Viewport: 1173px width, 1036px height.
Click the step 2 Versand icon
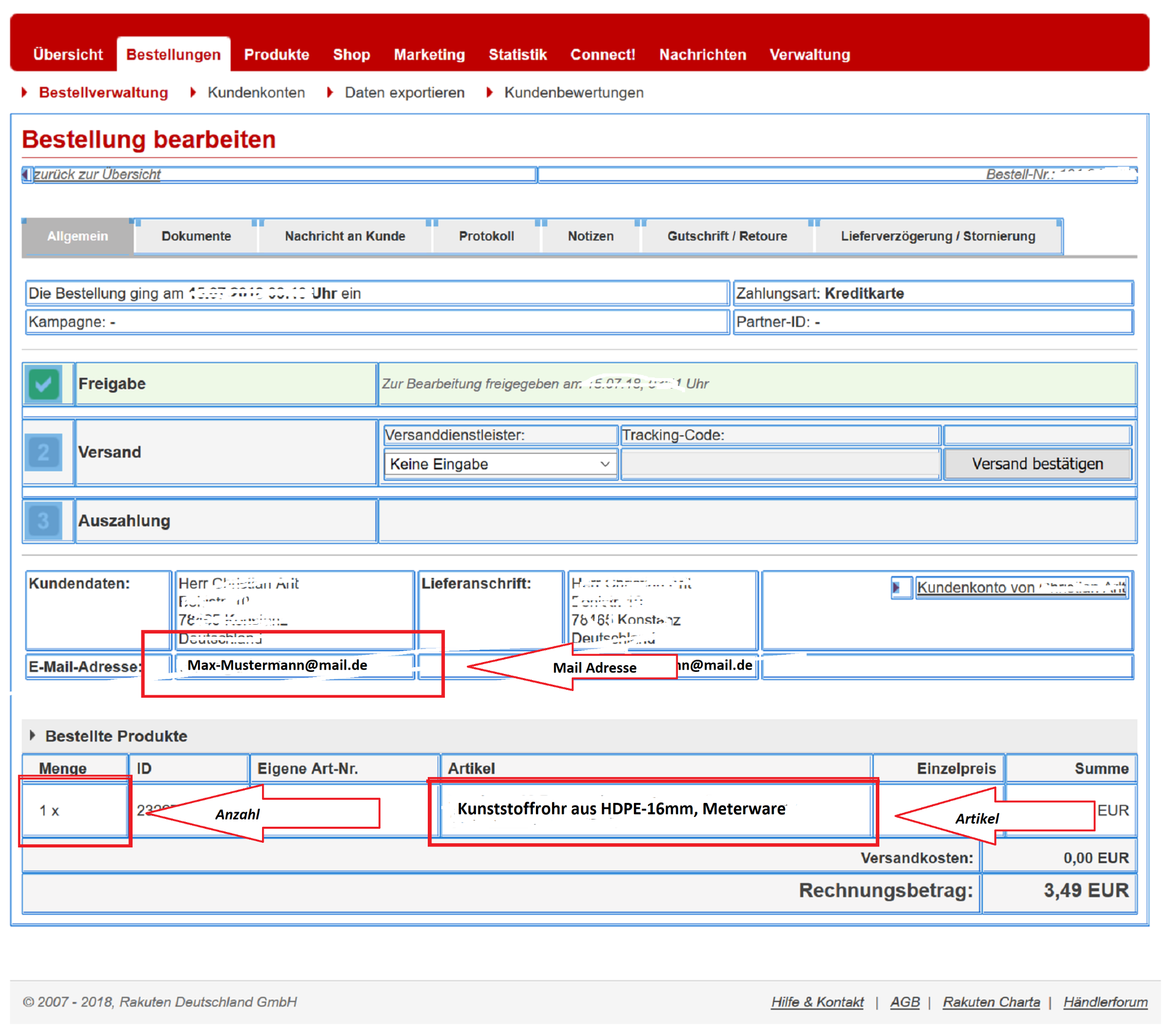coord(44,452)
